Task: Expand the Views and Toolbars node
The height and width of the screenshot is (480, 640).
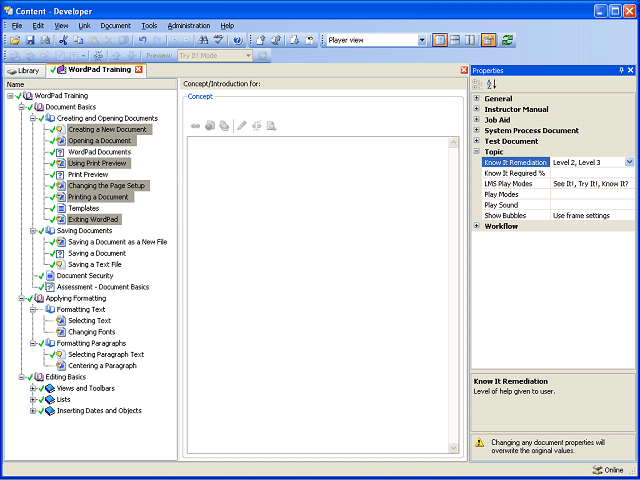Action: pyautogui.click(x=33, y=388)
